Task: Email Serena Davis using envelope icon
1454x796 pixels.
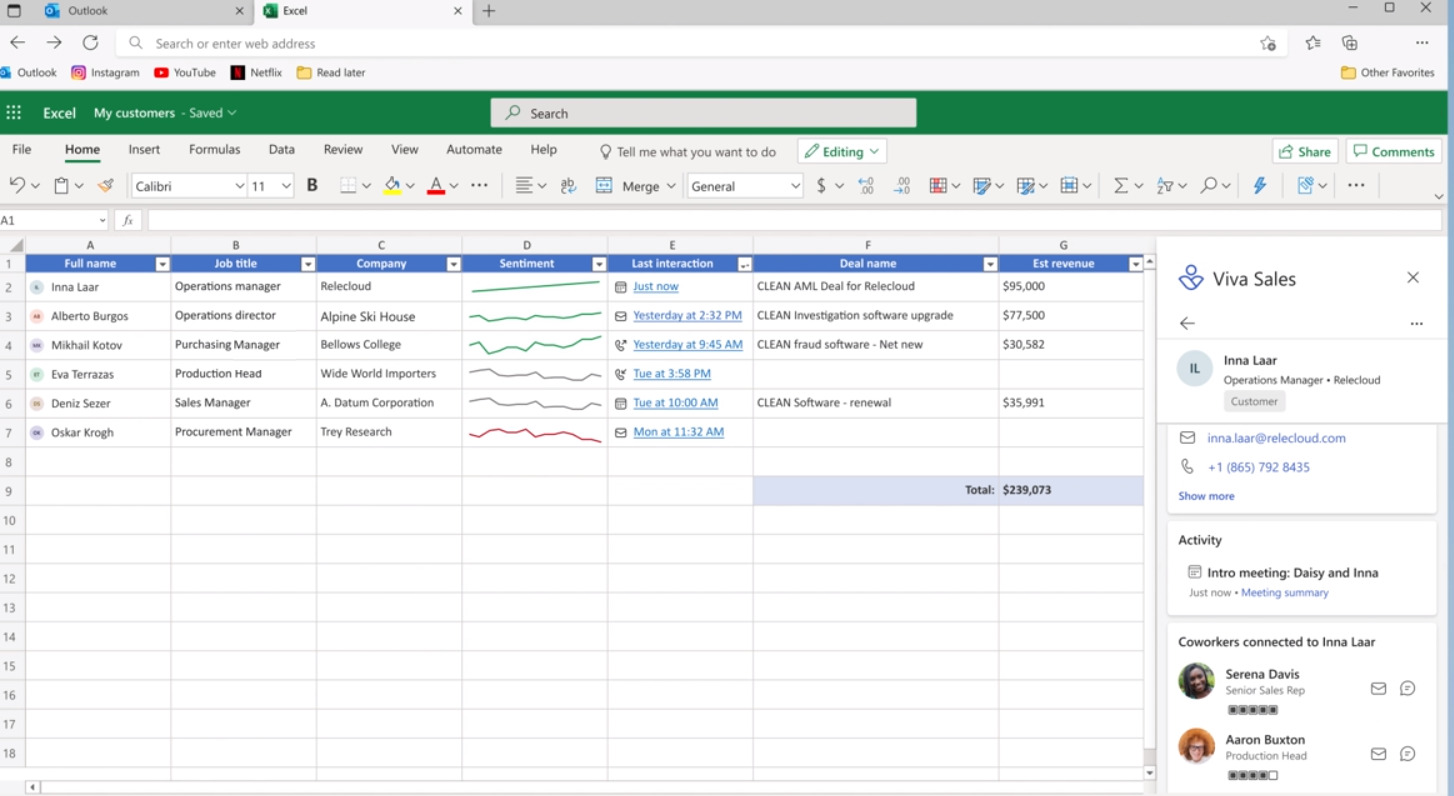Action: (1378, 688)
